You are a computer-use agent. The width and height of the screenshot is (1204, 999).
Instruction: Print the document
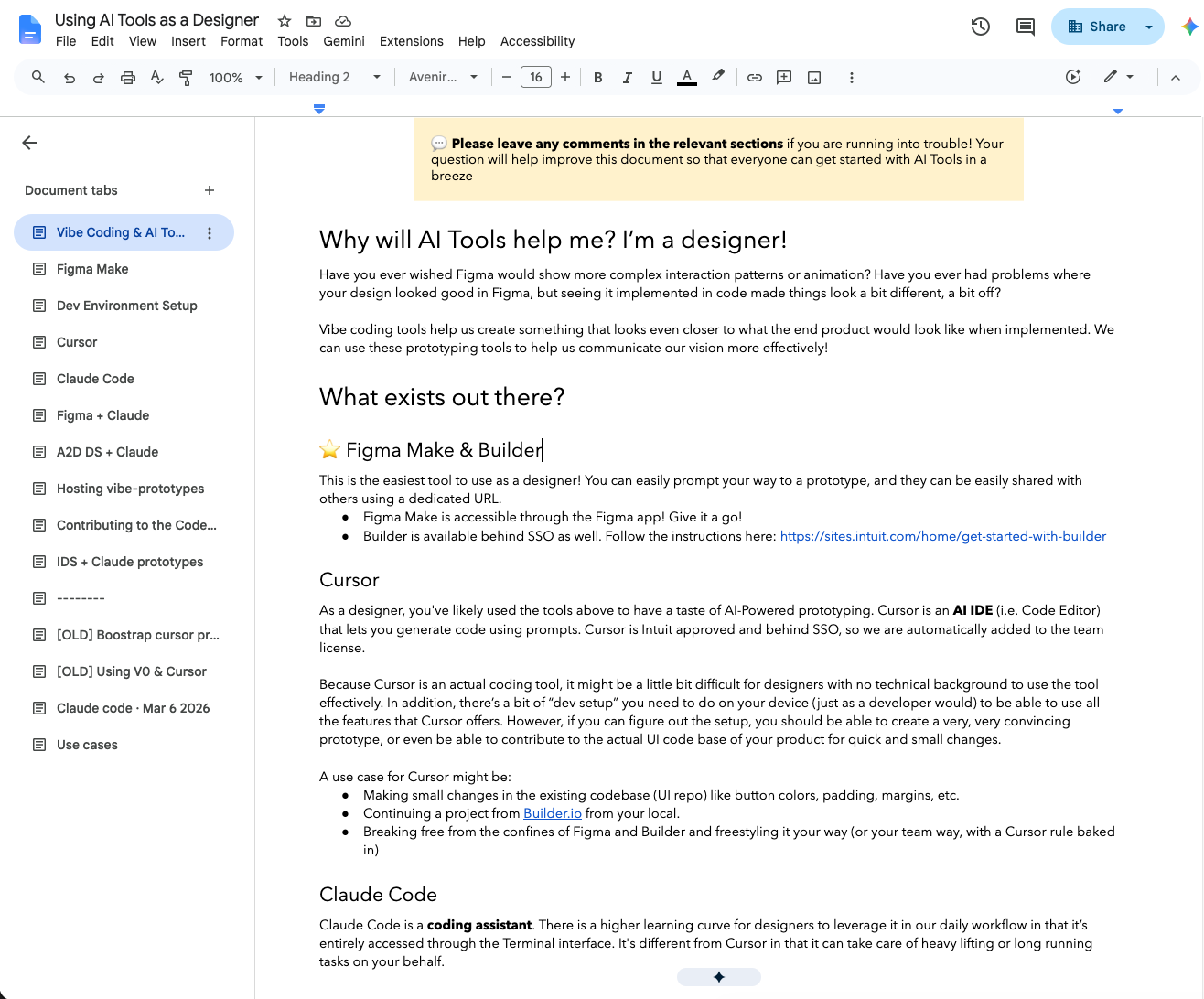click(128, 78)
